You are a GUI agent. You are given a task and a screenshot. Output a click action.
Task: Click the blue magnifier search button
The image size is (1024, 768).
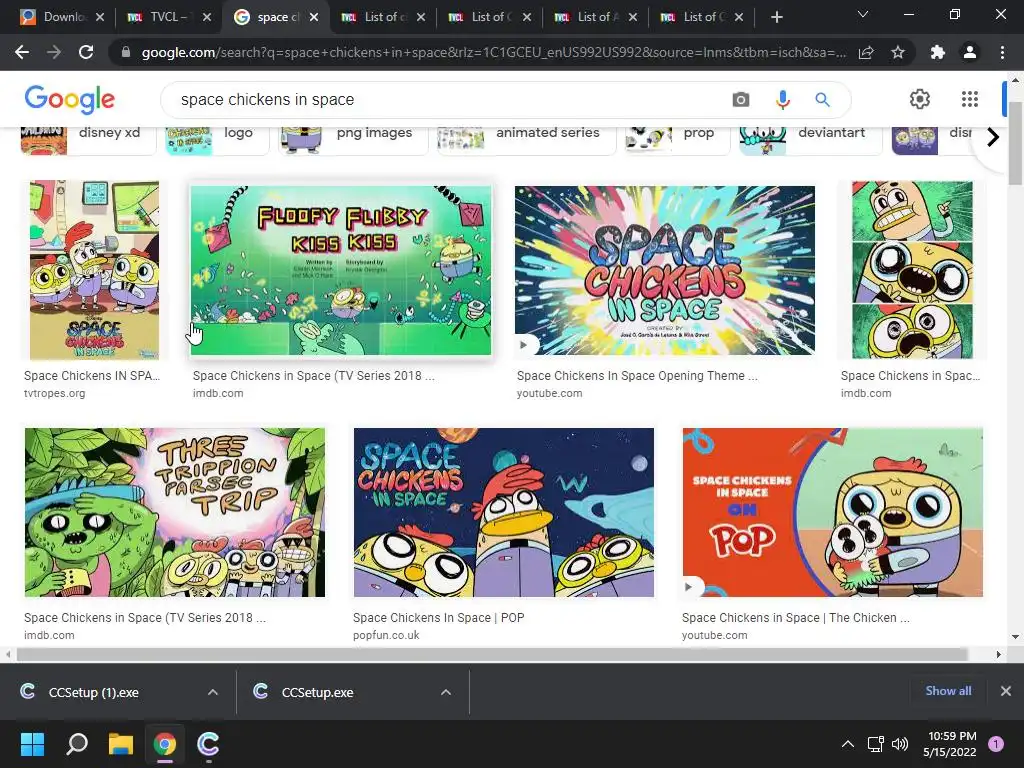coord(822,99)
